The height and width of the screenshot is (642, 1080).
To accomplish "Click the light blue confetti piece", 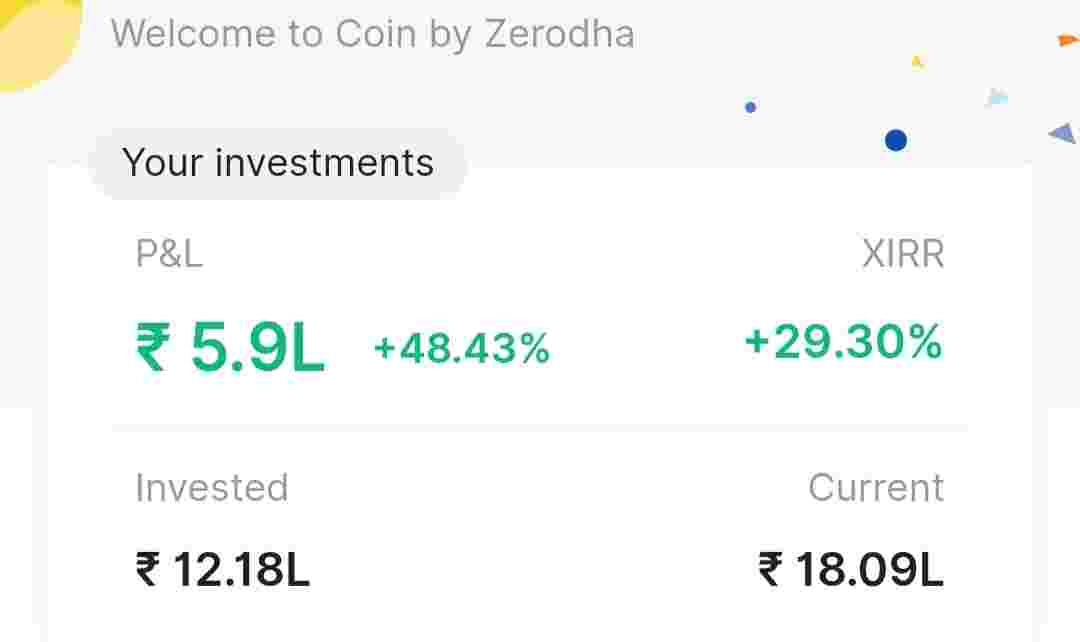I will 996,97.
